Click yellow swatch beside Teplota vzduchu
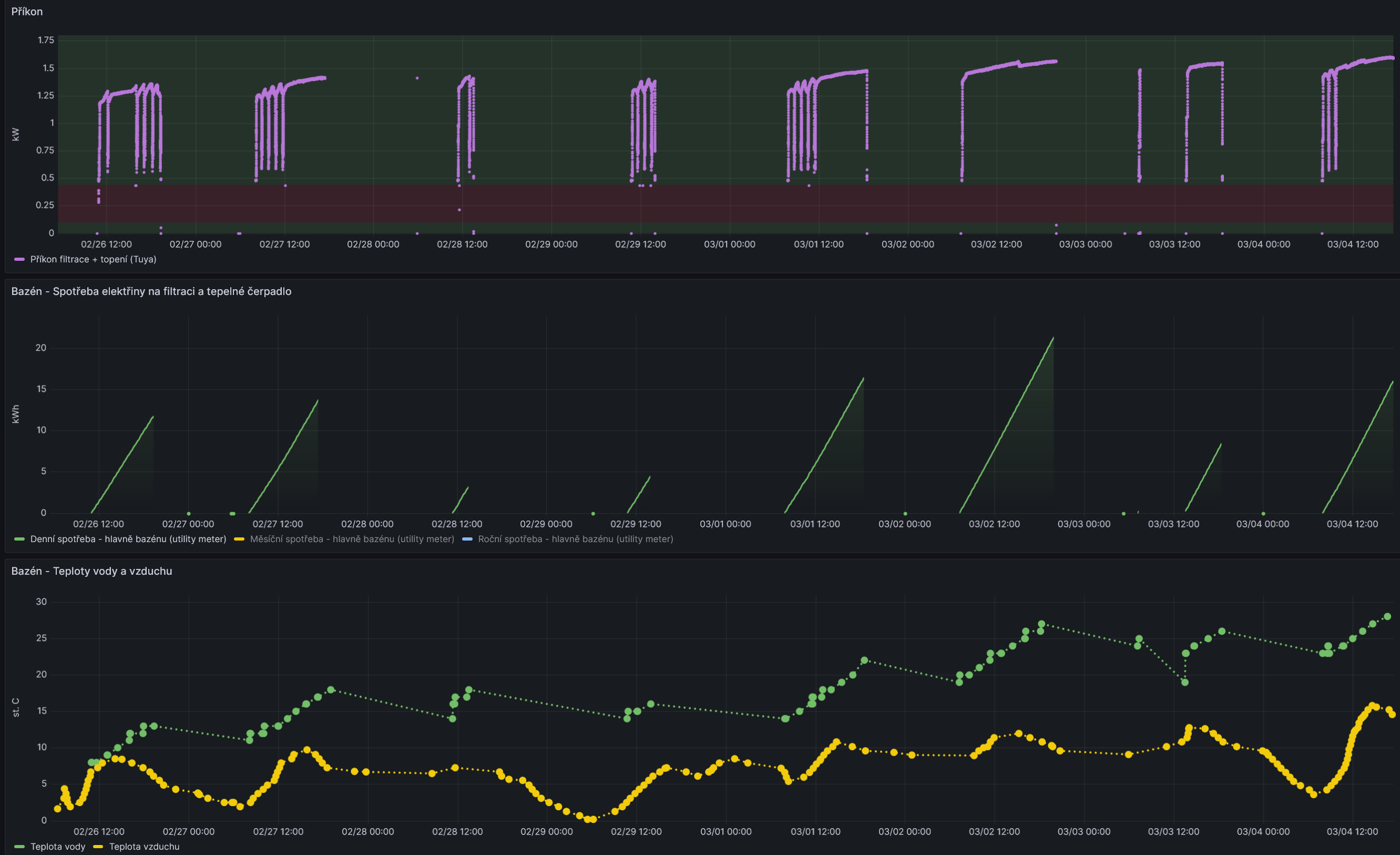The height and width of the screenshot is (855, 1400). [98, 847]
